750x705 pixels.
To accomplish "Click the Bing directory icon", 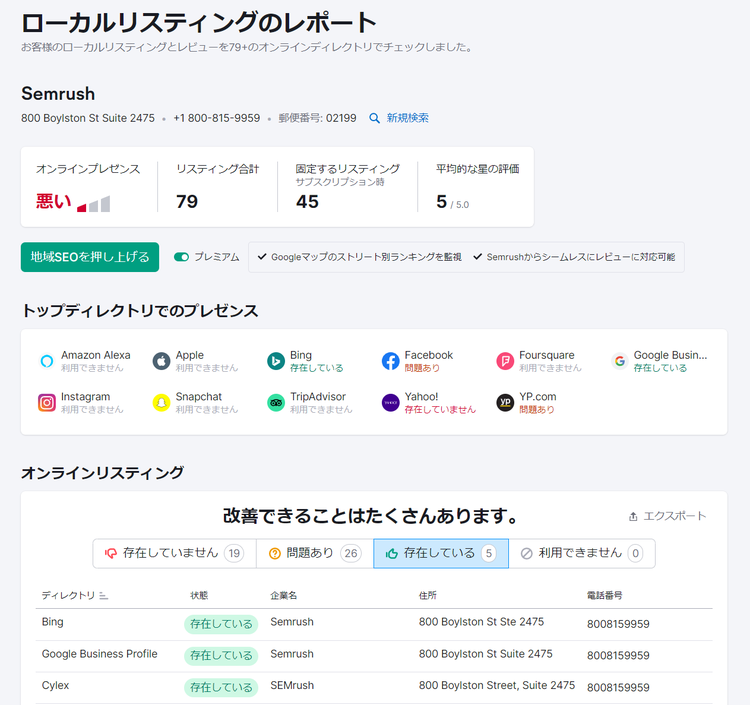I will (x=276, y=361).
